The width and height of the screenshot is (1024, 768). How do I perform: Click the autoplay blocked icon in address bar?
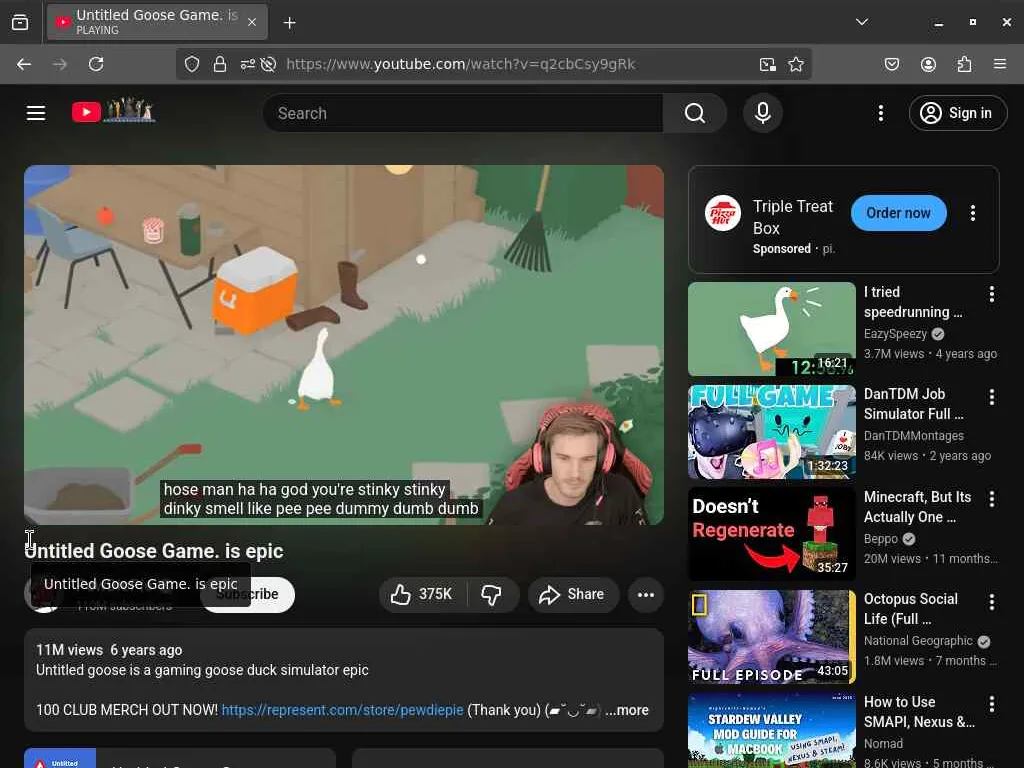(x=268, y=64)
